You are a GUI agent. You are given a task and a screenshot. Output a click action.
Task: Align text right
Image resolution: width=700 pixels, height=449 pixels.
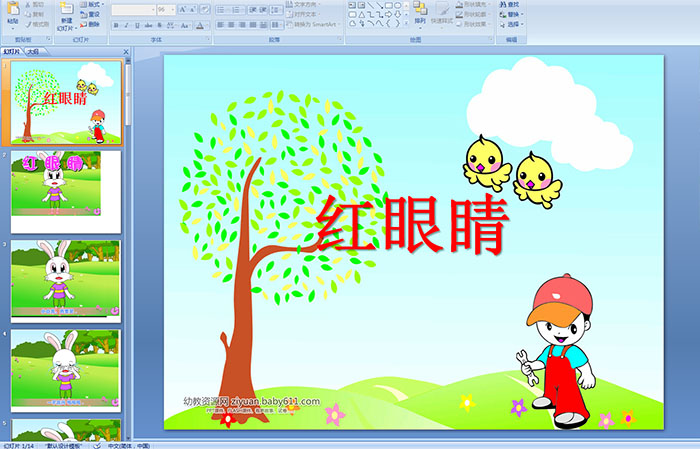242,25
